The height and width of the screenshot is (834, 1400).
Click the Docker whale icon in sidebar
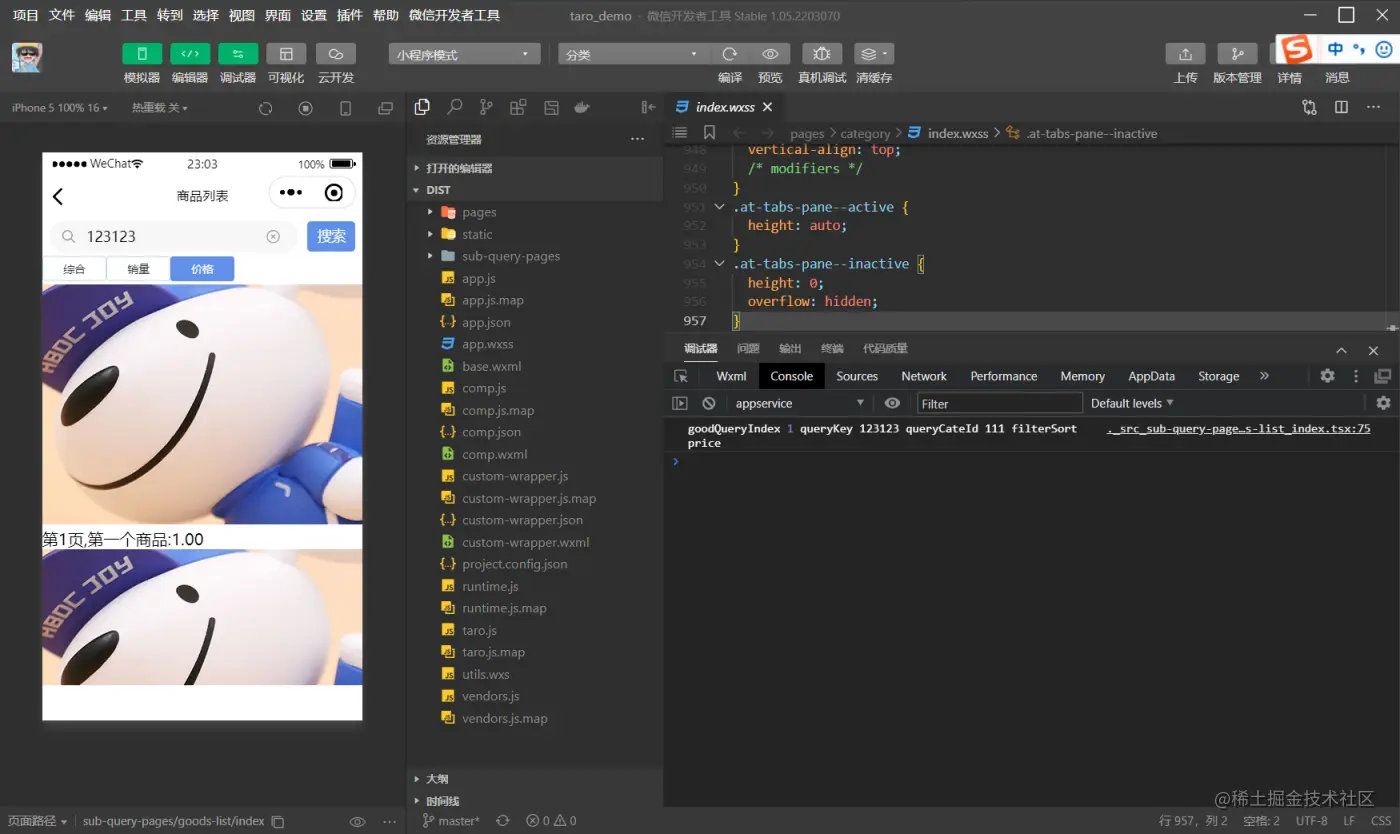pos(582,107)
